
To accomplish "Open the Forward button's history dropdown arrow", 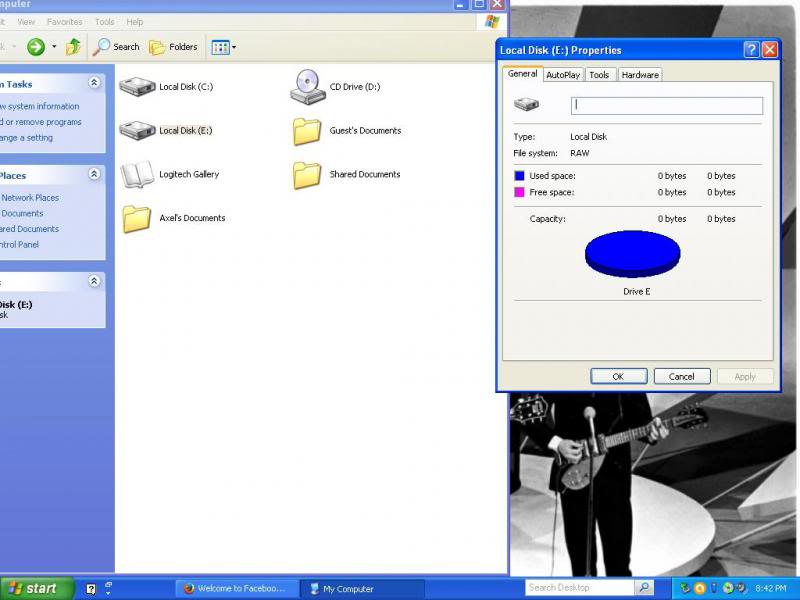I will [54, 47].
